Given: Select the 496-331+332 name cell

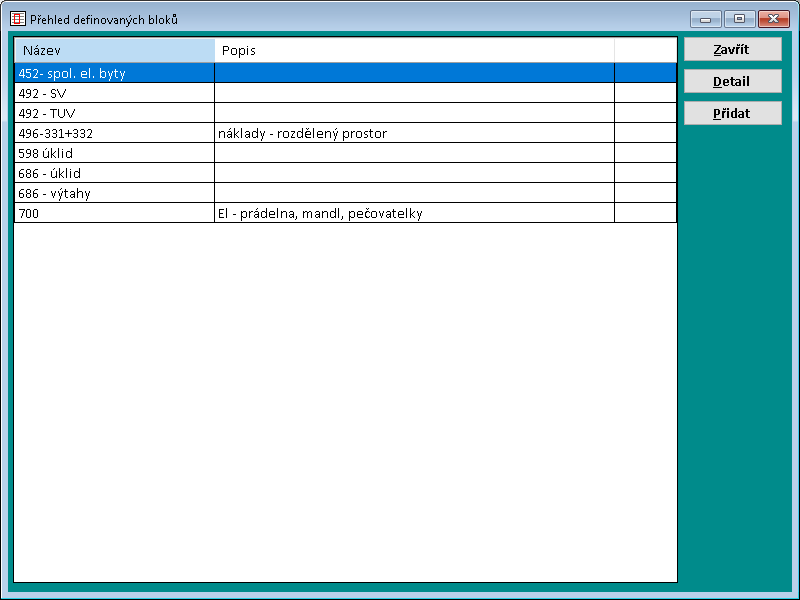Looking at the screenshot, I should click(x=114, y=133).
